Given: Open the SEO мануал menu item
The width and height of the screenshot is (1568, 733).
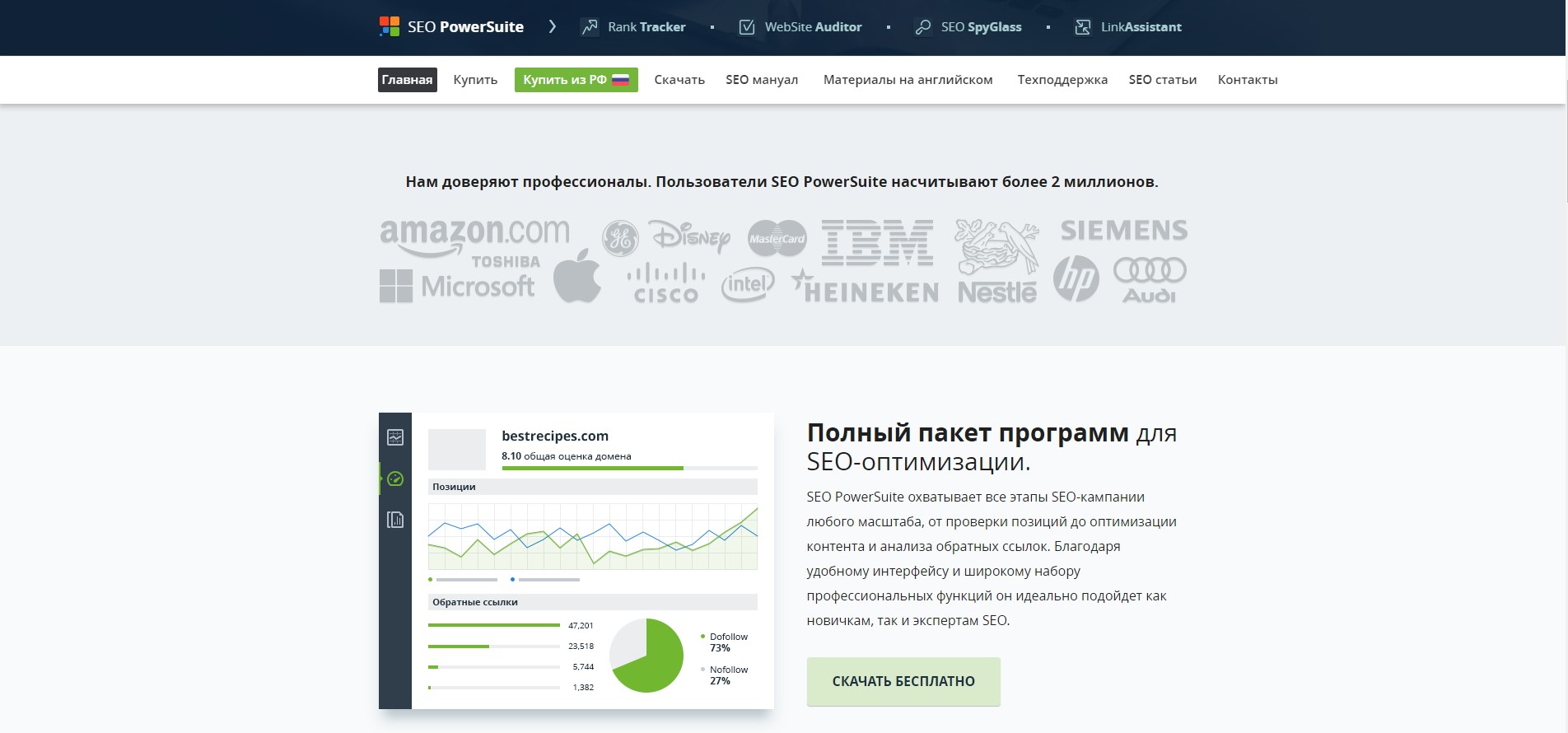Looking at the screenshot, I should pyautogui.click(x=762, y=80).
